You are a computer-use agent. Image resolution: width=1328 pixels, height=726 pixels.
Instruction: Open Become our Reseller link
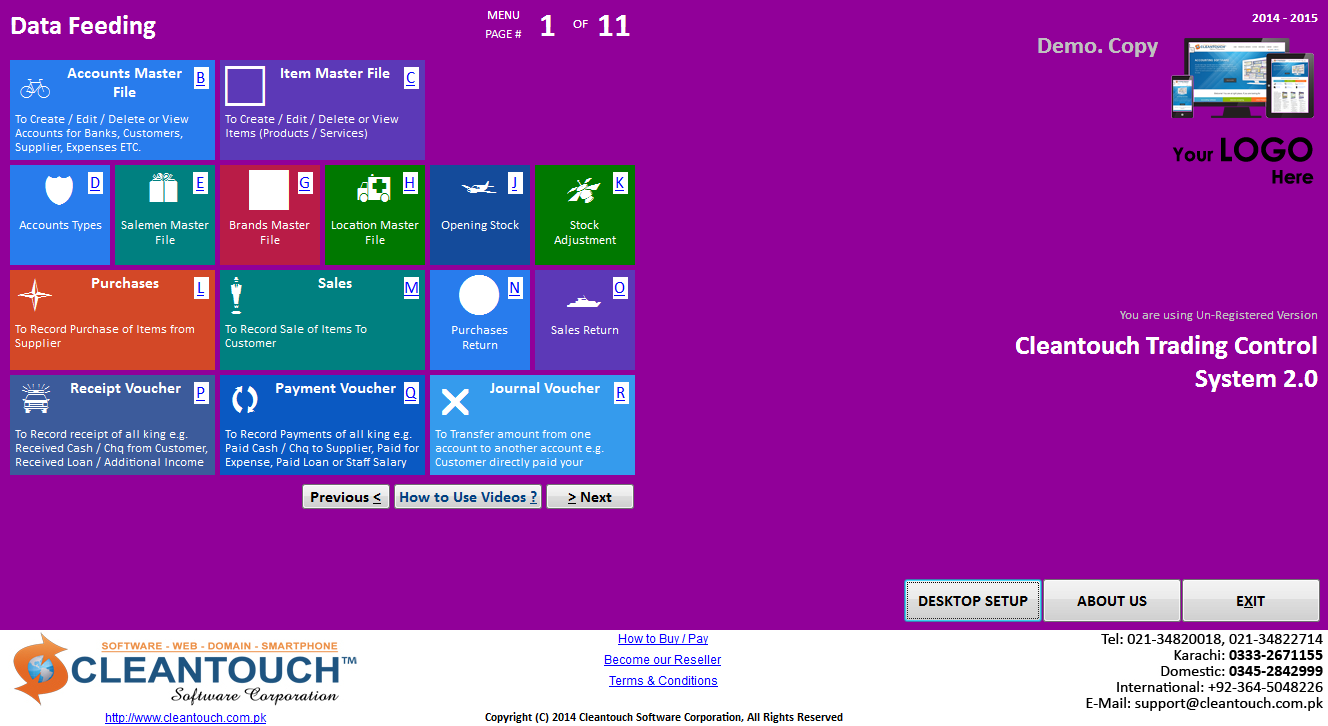(663, 660)
